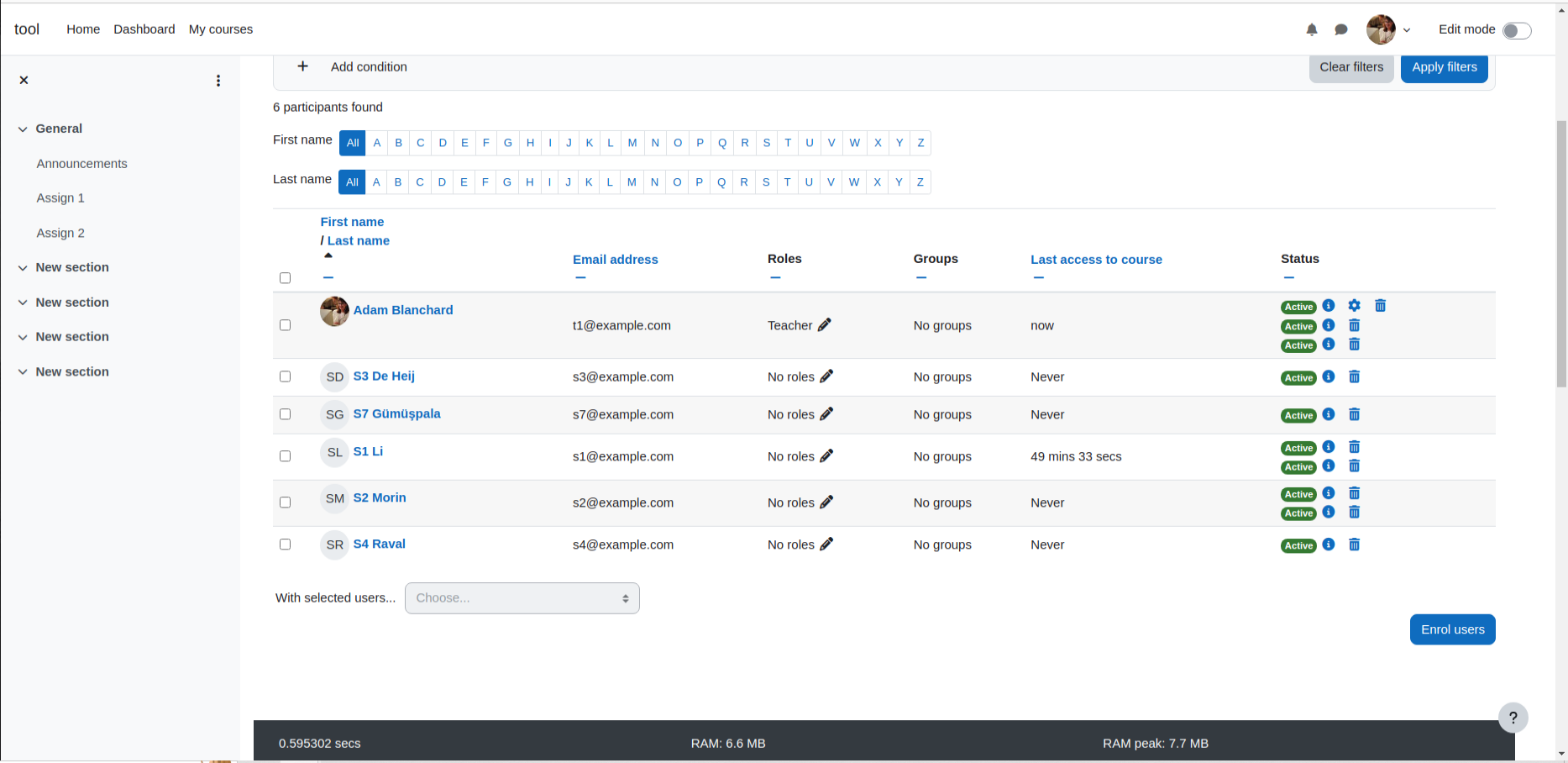Screen dimensions: 1568x763
Task: Tick the checkbox for S2 Morin
Action: point(285,503)
